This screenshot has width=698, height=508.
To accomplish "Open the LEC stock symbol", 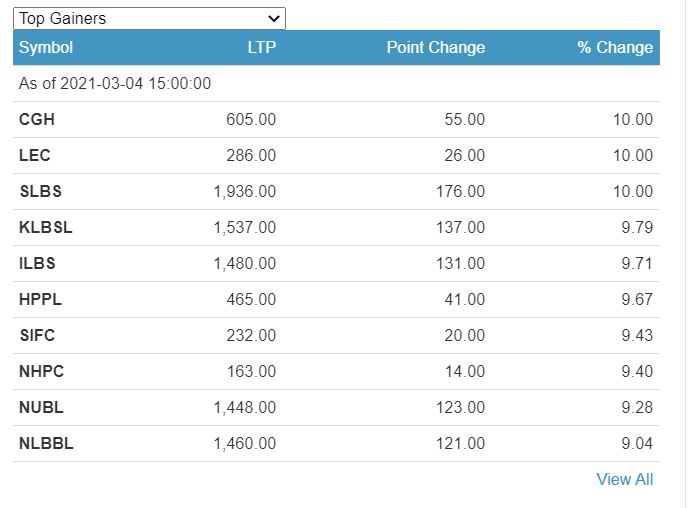I will (35, 155).
